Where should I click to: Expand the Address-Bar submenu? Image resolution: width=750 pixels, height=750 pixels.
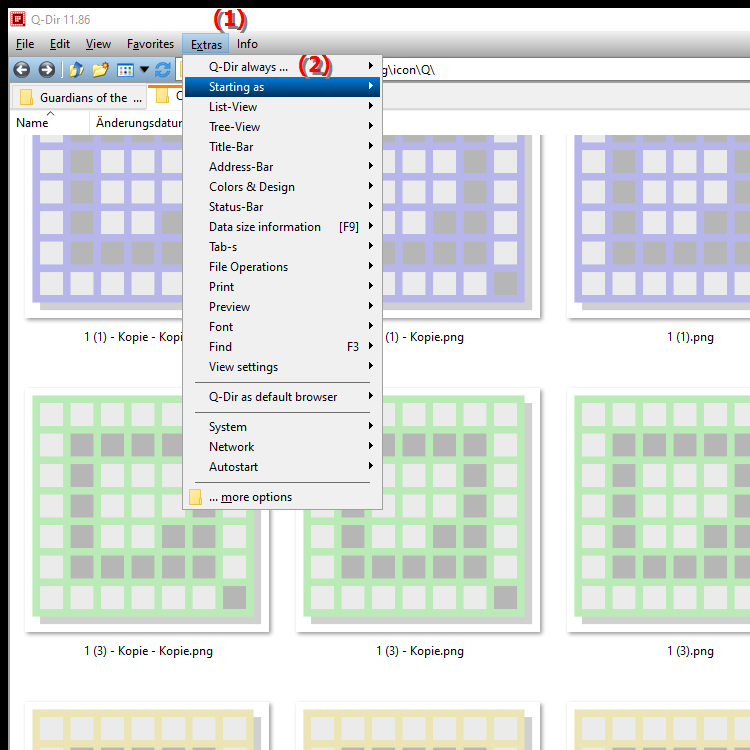click(282, 167)
